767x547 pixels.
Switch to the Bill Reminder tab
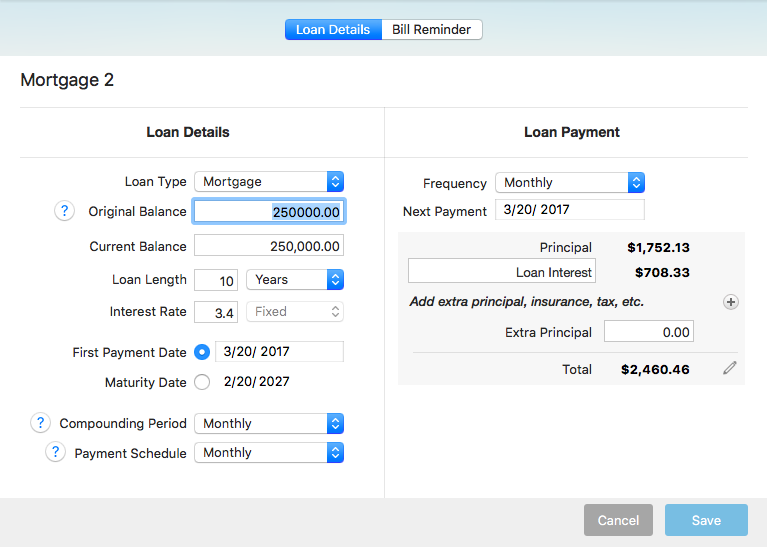click(x=431, y=30)
